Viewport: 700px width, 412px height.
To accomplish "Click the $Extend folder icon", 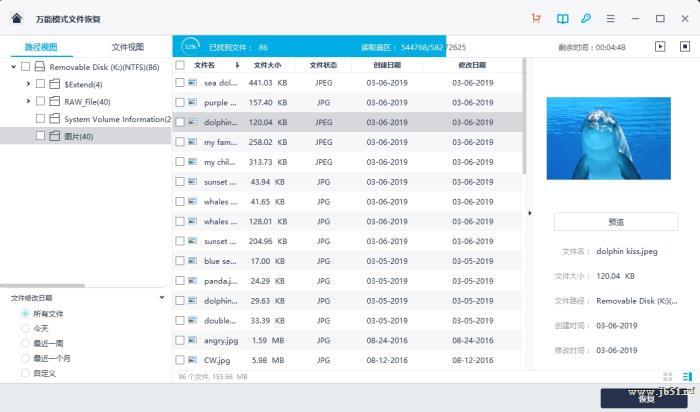I will [54, 84].
